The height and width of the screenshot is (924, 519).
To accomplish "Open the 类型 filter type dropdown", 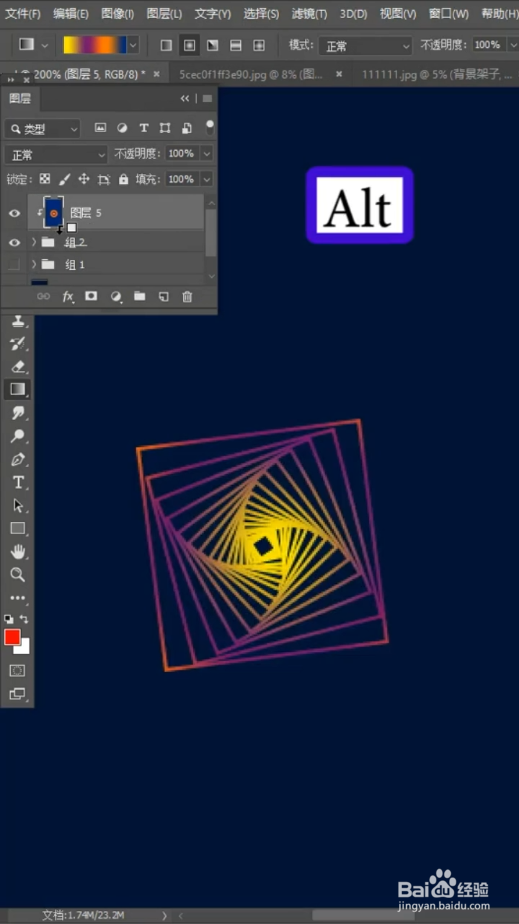I will [42, 128].
